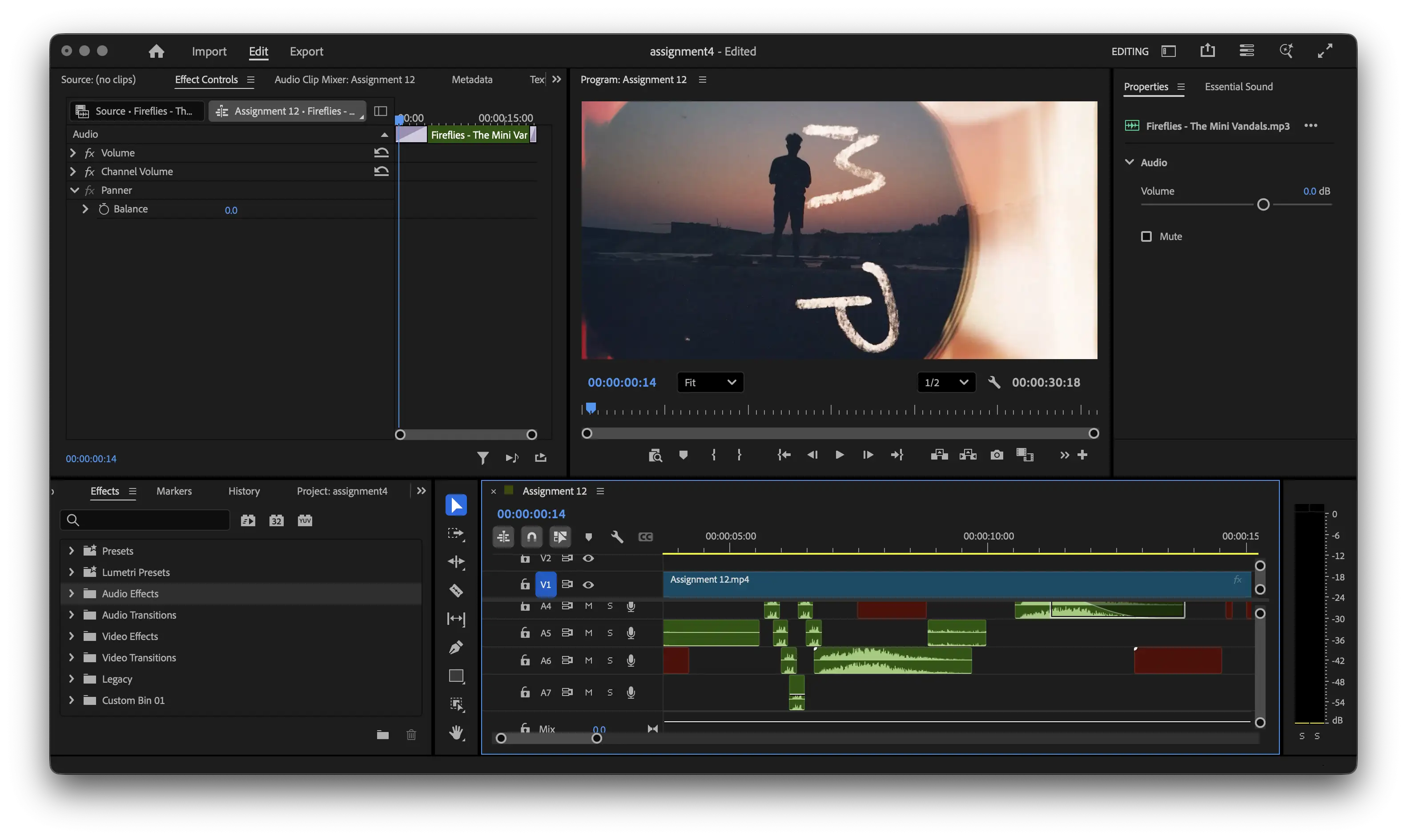The width and height of the screenshot is (1407, 840).
Task: Open timeline wrench display settings
Action: (x=617, y=536)
